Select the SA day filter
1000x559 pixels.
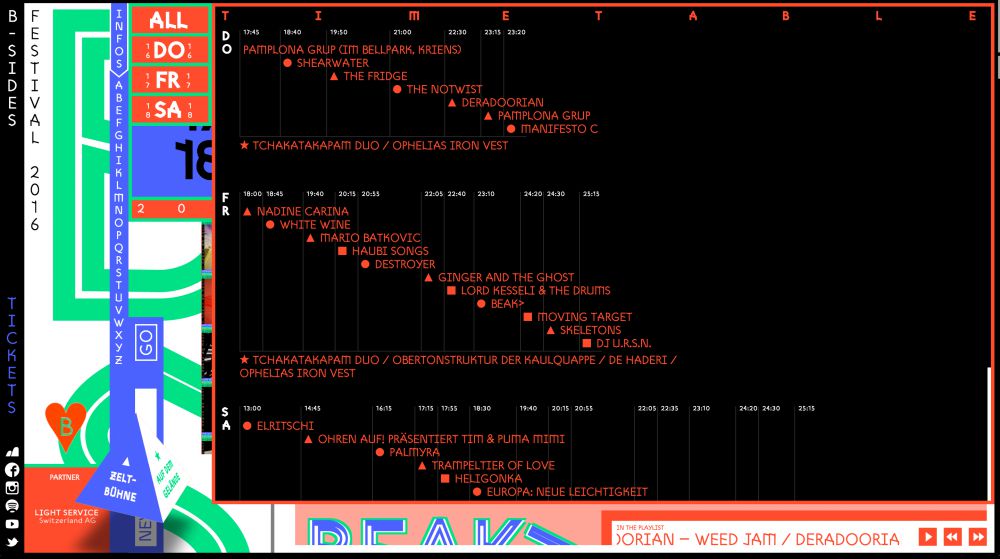point(169,111)
